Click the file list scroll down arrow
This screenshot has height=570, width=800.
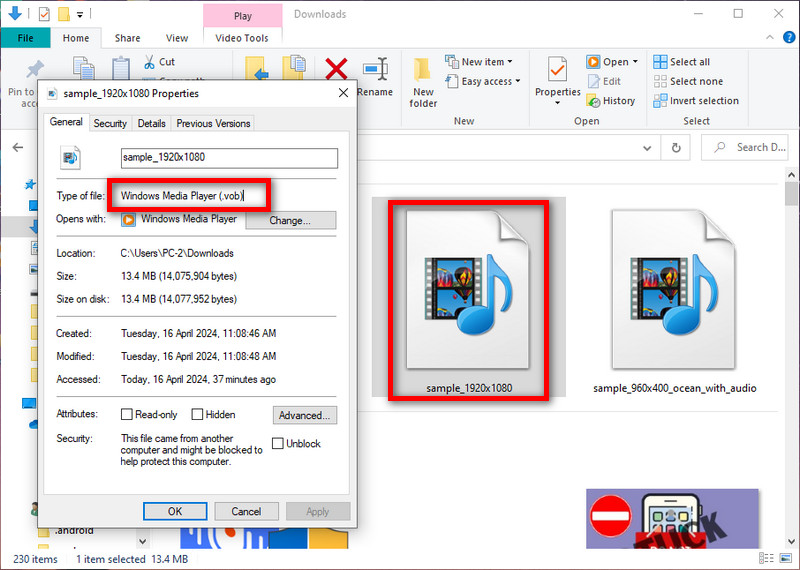pyautogui.click(x=791, y=542)
